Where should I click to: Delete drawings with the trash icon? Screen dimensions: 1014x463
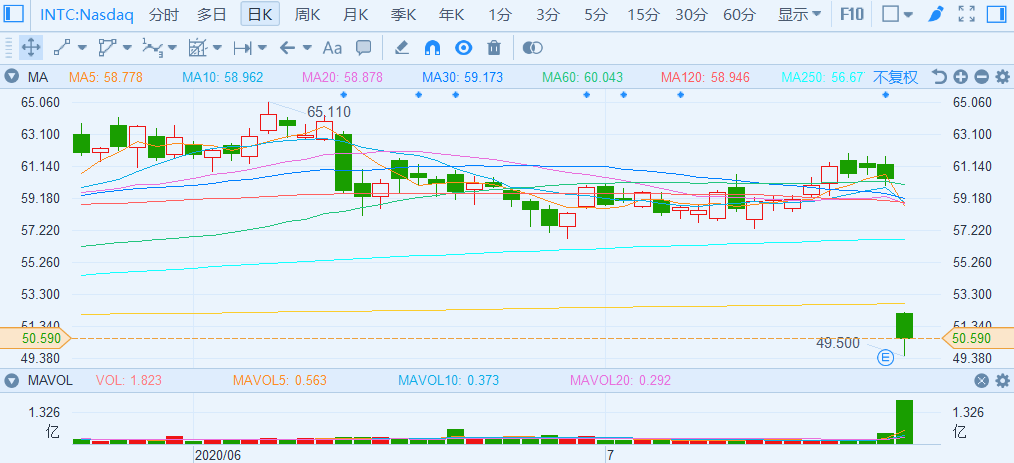pyautogui.click(x=494, y=47)
